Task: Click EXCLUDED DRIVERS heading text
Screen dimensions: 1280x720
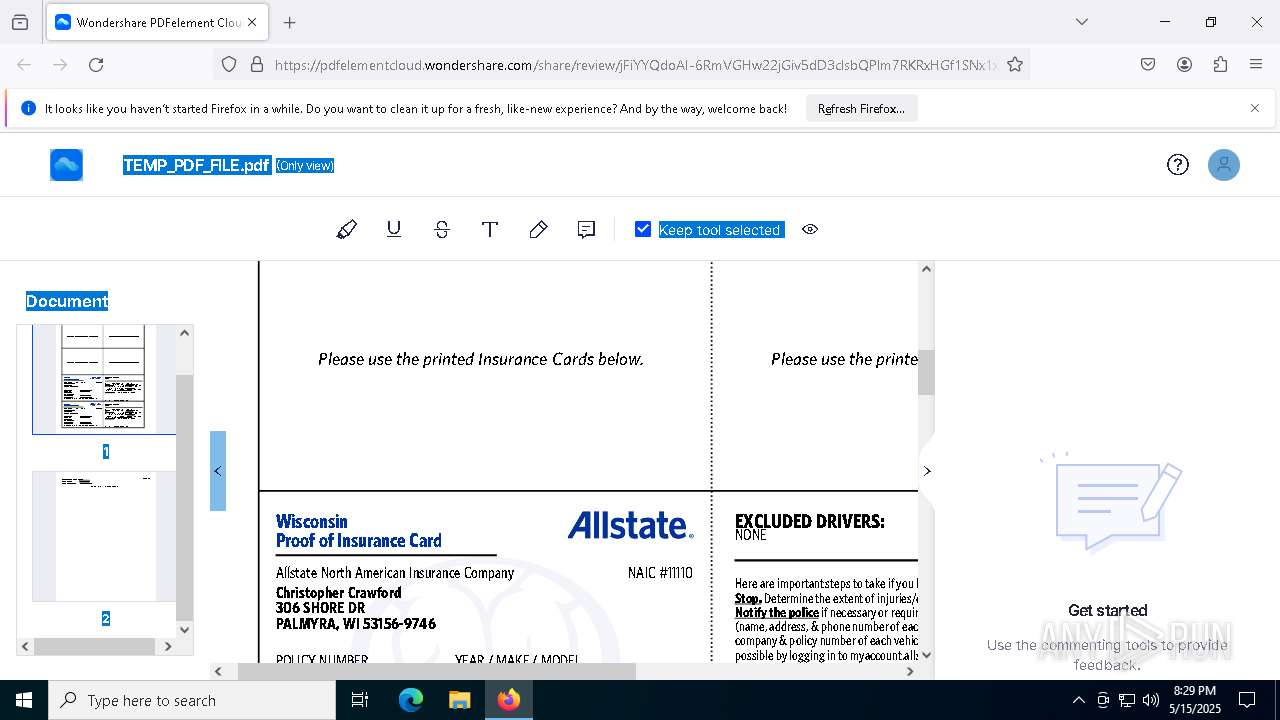Action: pyautogui.click(x=809, y=521)
